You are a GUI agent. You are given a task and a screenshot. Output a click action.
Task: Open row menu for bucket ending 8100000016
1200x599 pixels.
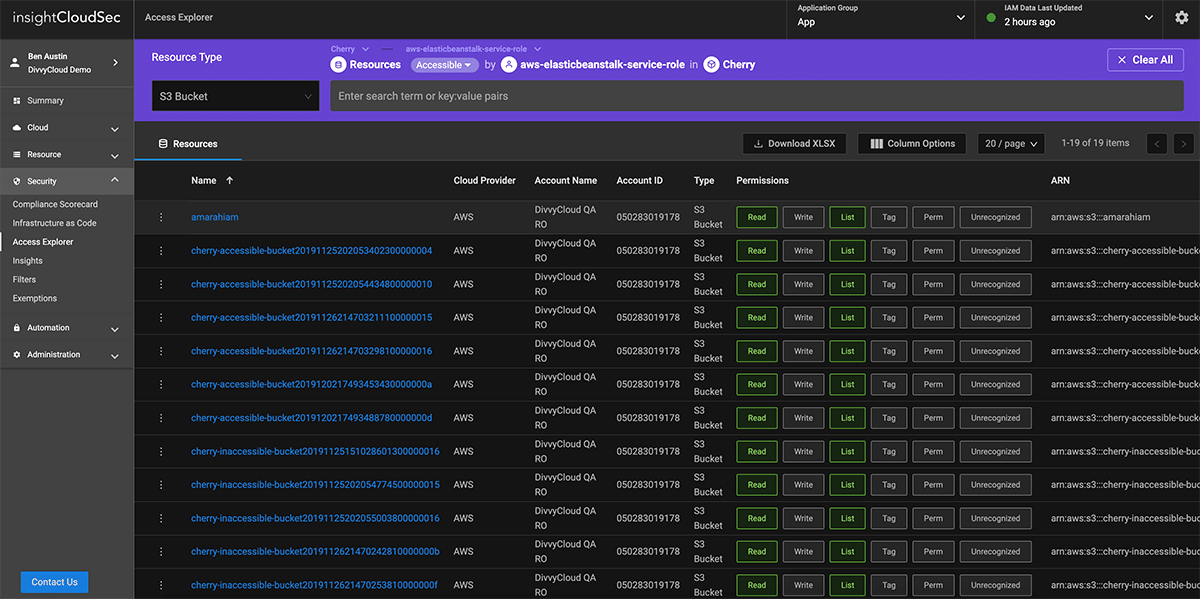coord(161,351)
